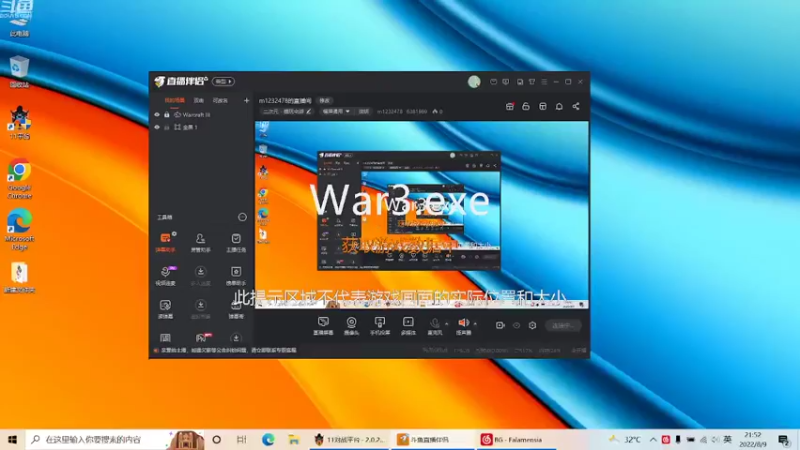Open the Windows notification center
Image resolution: width=800 pixels, height=450 pixels.
(784, 439)
